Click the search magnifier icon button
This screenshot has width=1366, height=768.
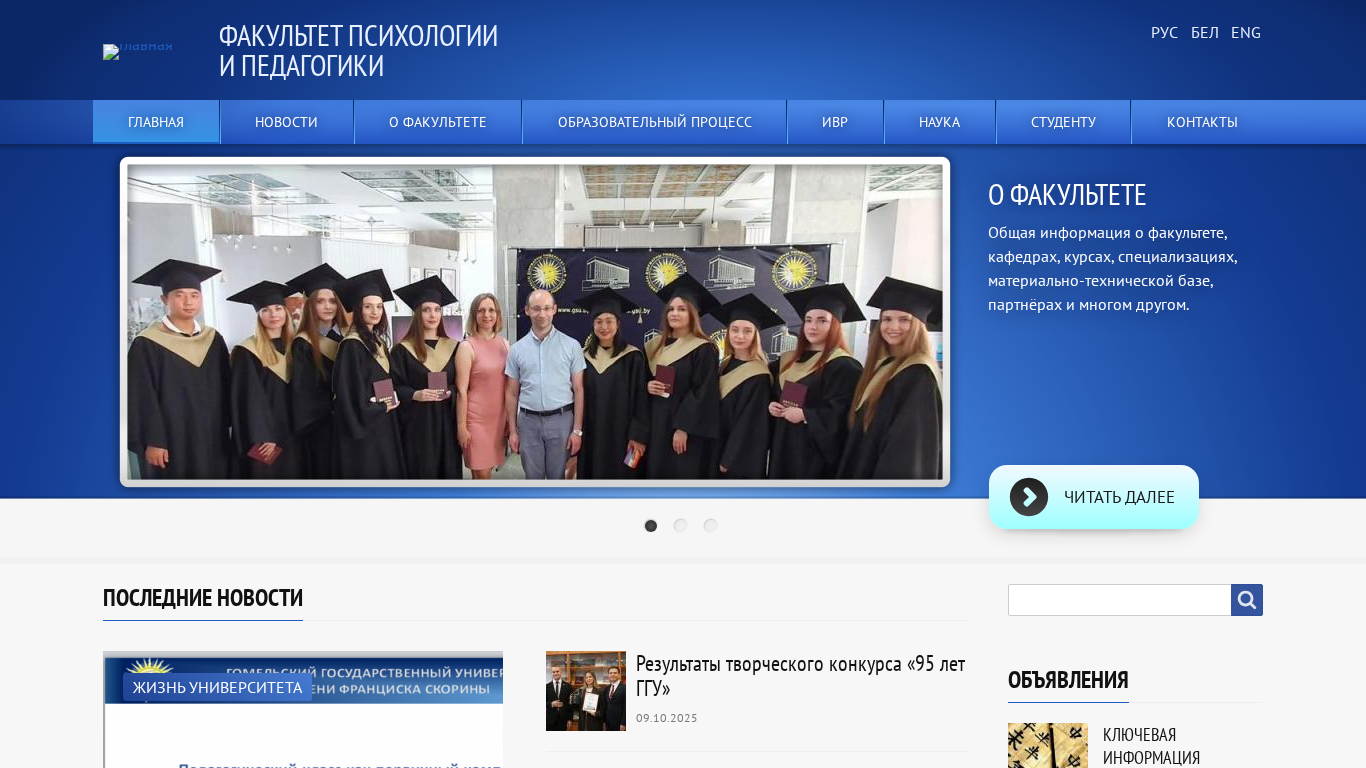tap(1246, 600)
